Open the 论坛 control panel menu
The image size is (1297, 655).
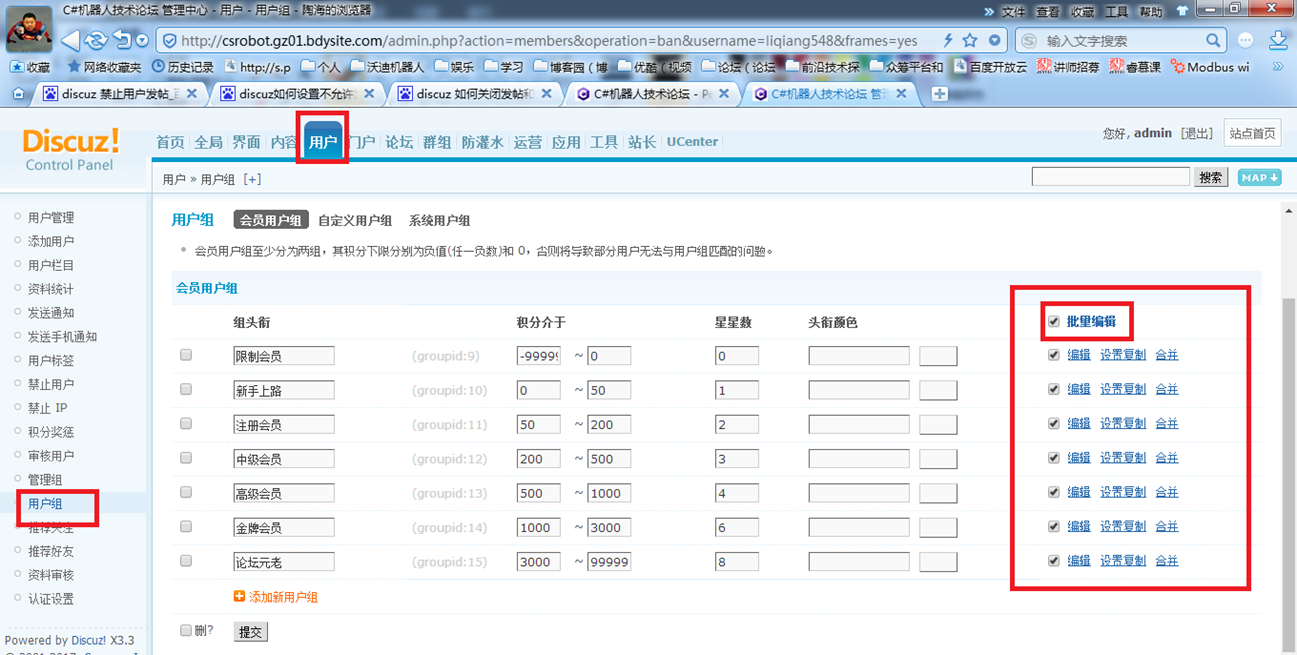click(399, 142)
